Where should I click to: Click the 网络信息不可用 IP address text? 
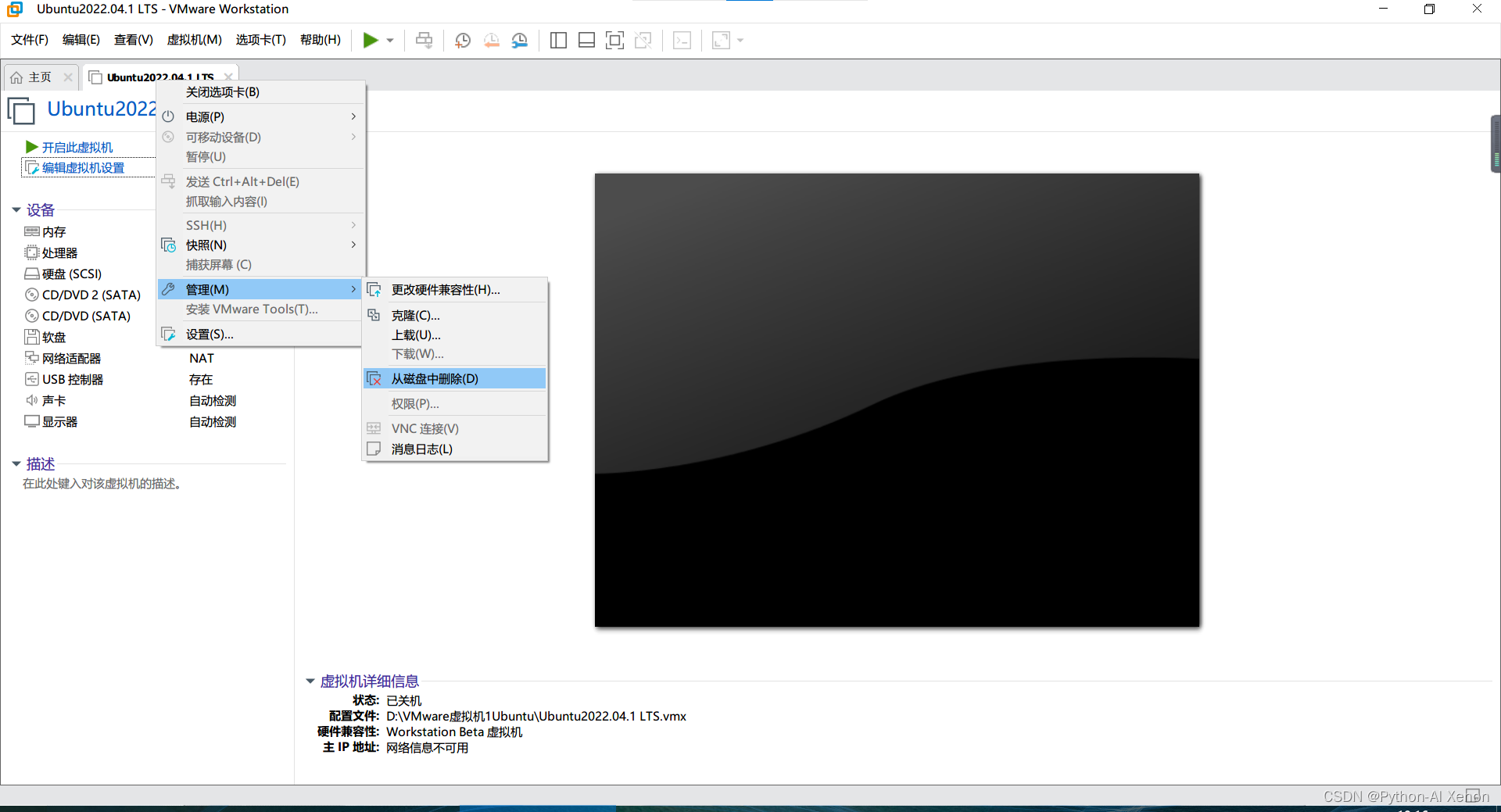pos(428,747)
